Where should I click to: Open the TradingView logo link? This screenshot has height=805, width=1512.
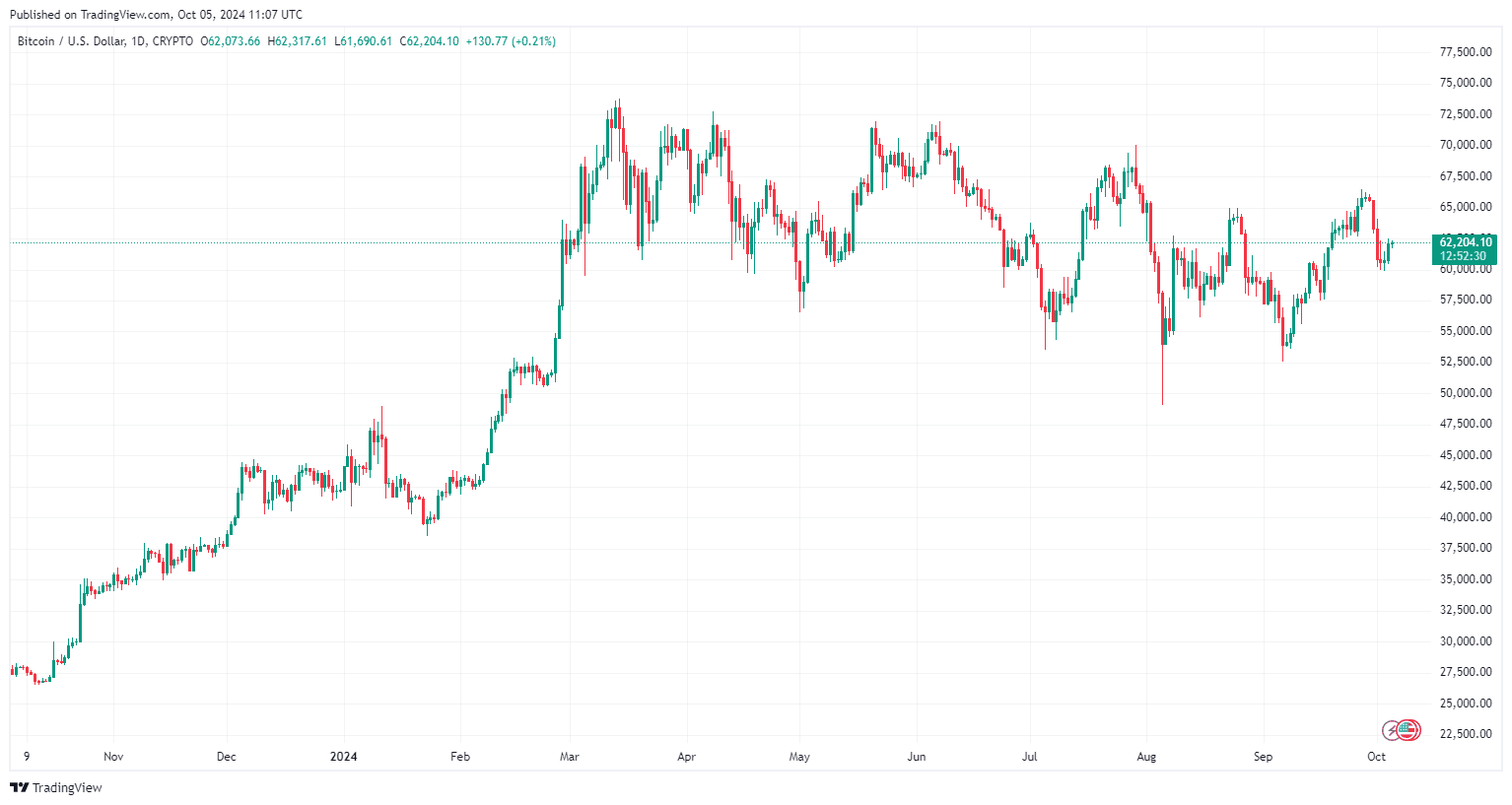(56, 787)
